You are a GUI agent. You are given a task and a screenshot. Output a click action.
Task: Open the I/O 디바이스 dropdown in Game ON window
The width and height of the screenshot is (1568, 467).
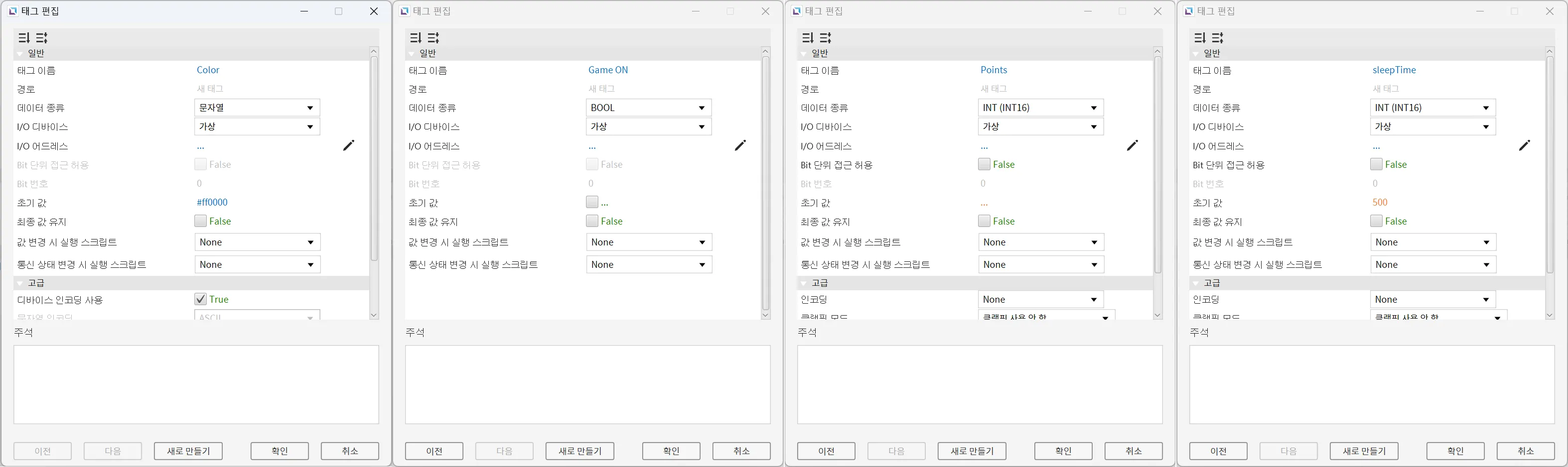pyautogui.click(x=648, y=126)
